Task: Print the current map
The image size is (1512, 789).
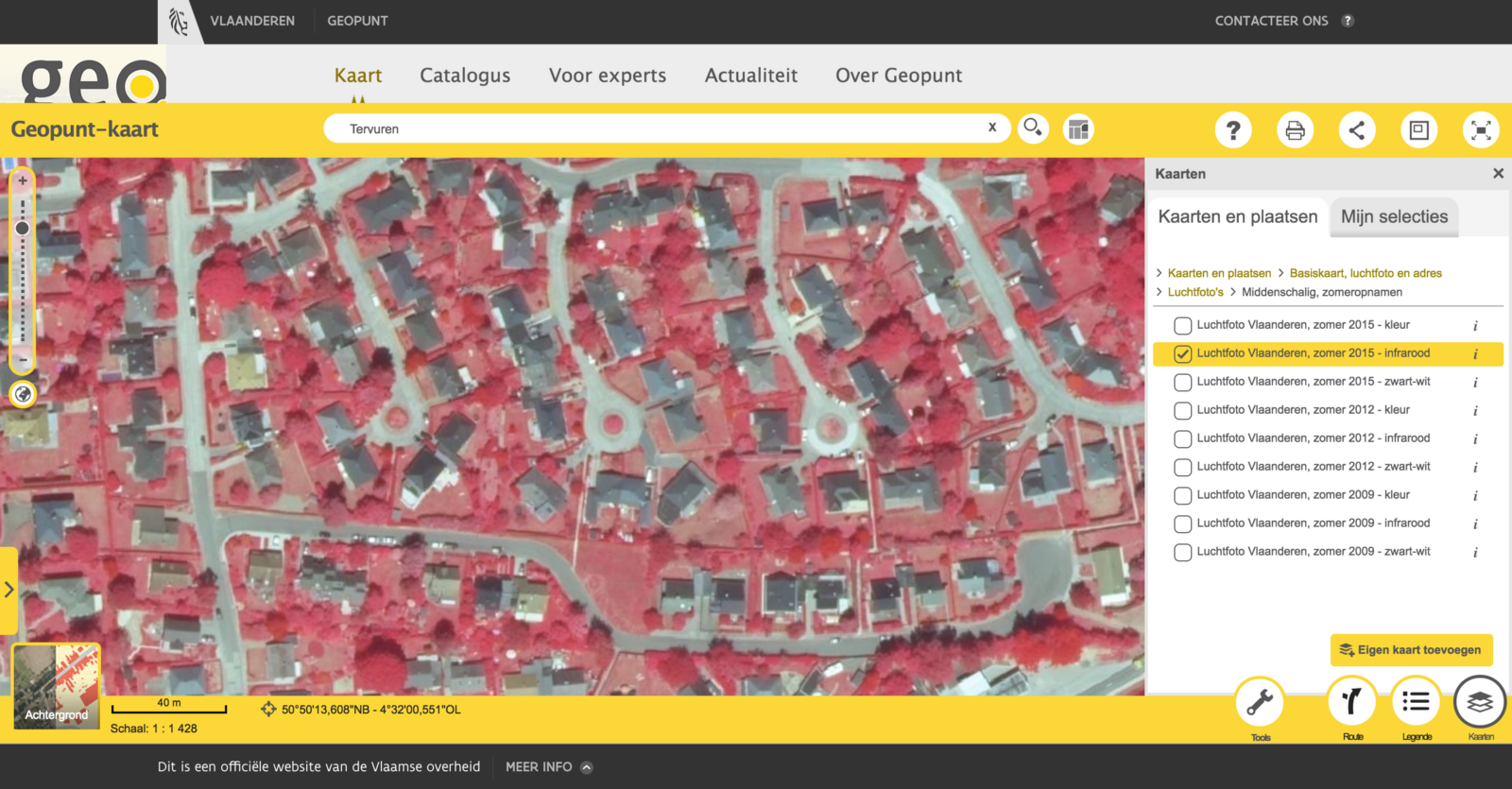Action: [1295, 129]
